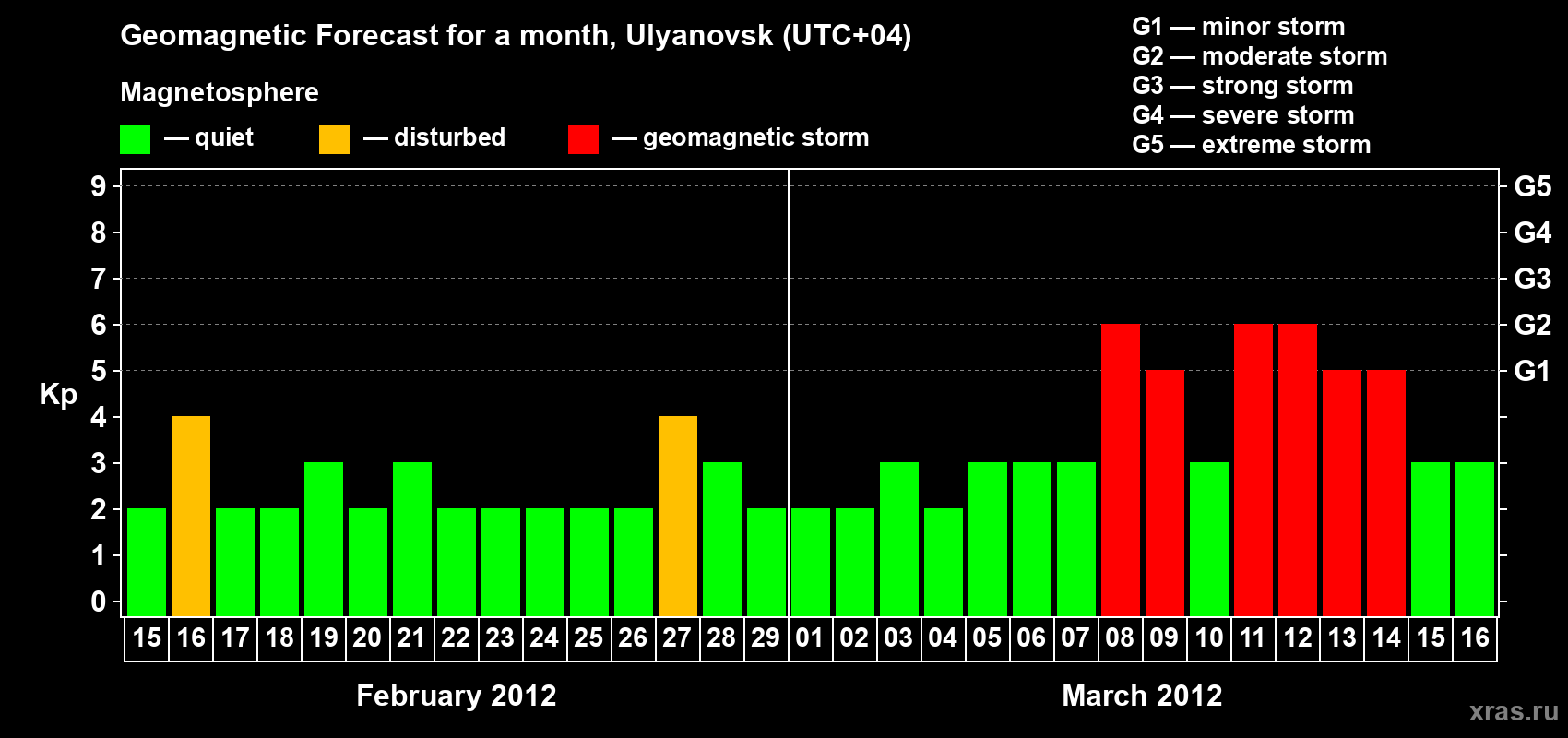
Task: Select the red bar for March 11
Action: pos(1253,470)
